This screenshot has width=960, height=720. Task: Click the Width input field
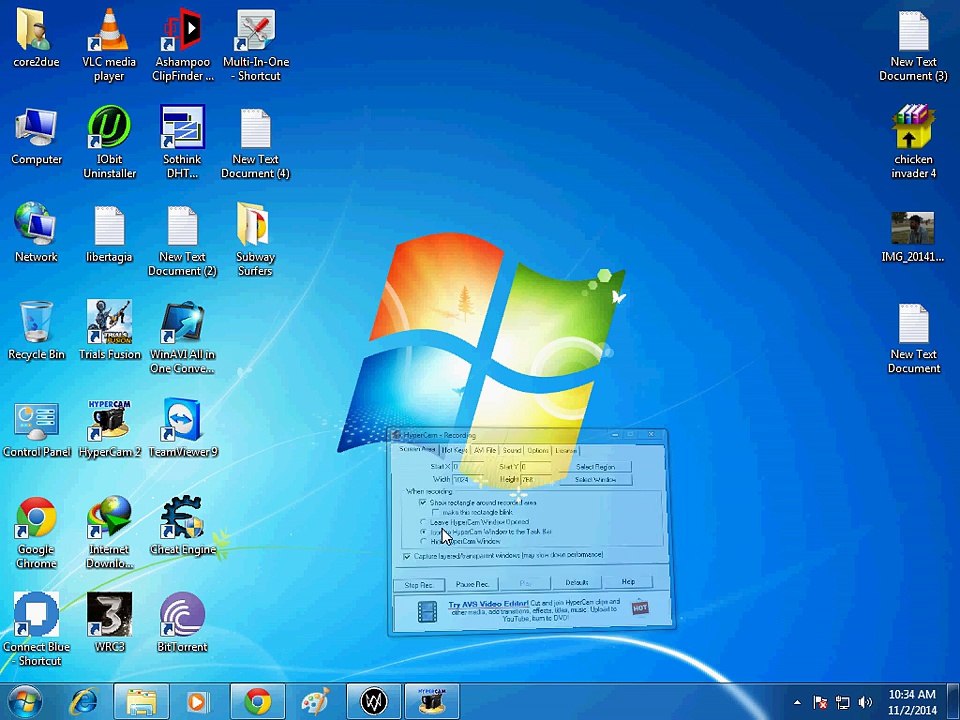[468, 479]
